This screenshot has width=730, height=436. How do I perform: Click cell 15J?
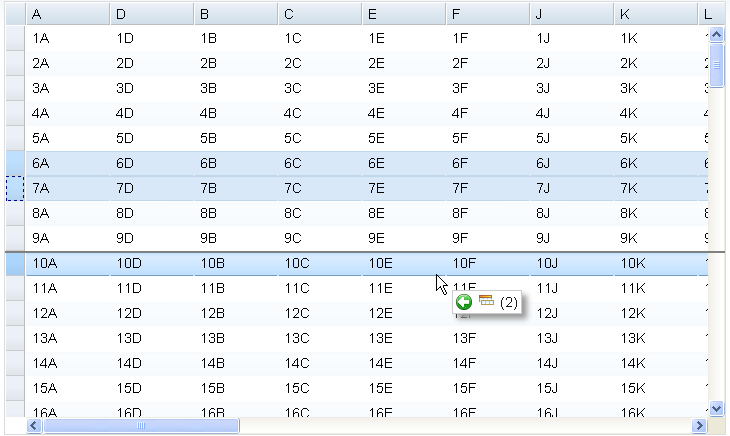(572, 389)
